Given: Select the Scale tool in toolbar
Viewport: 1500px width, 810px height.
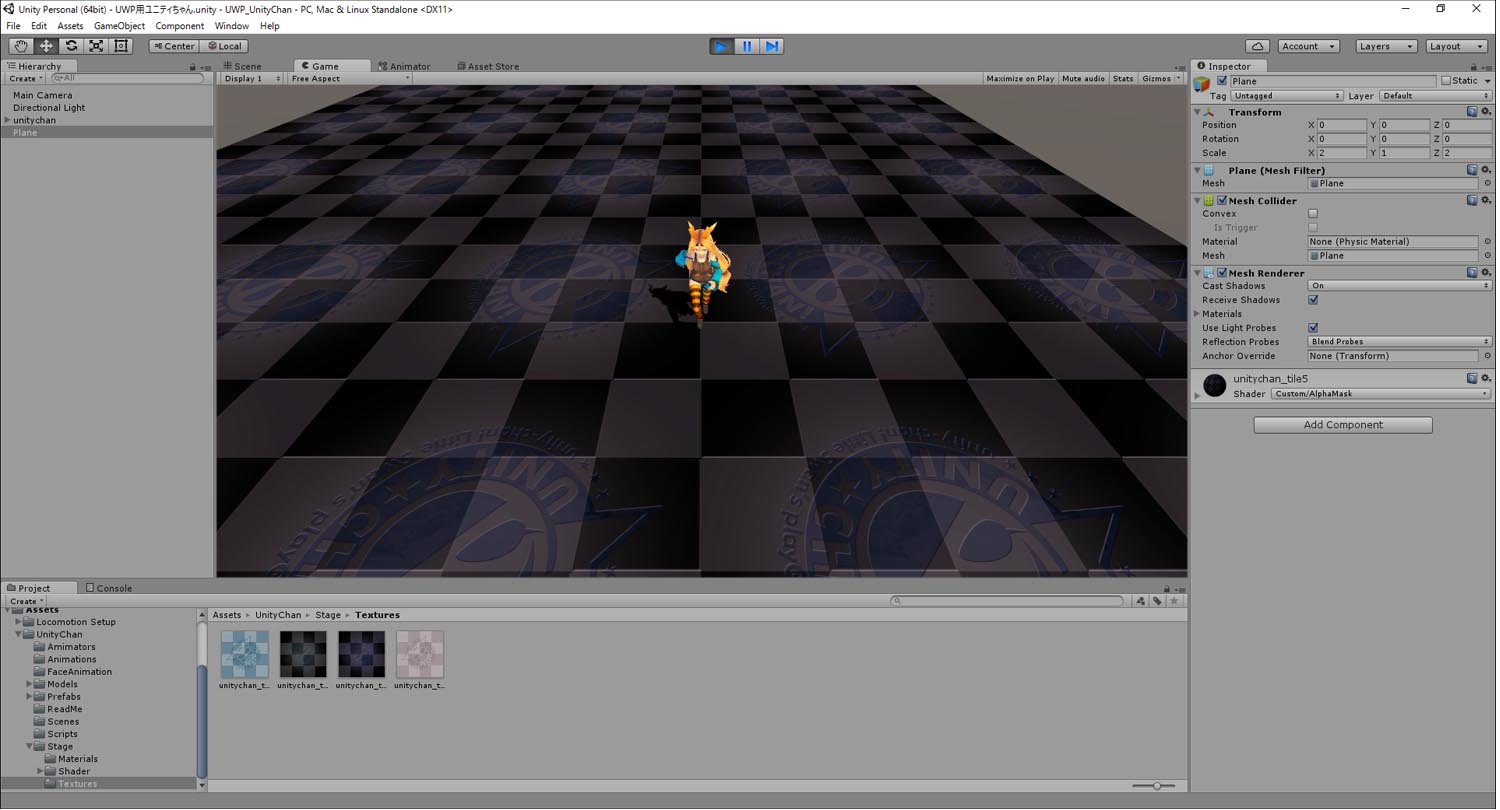Looking at the screenshot, I should click(x=96, y=46).
